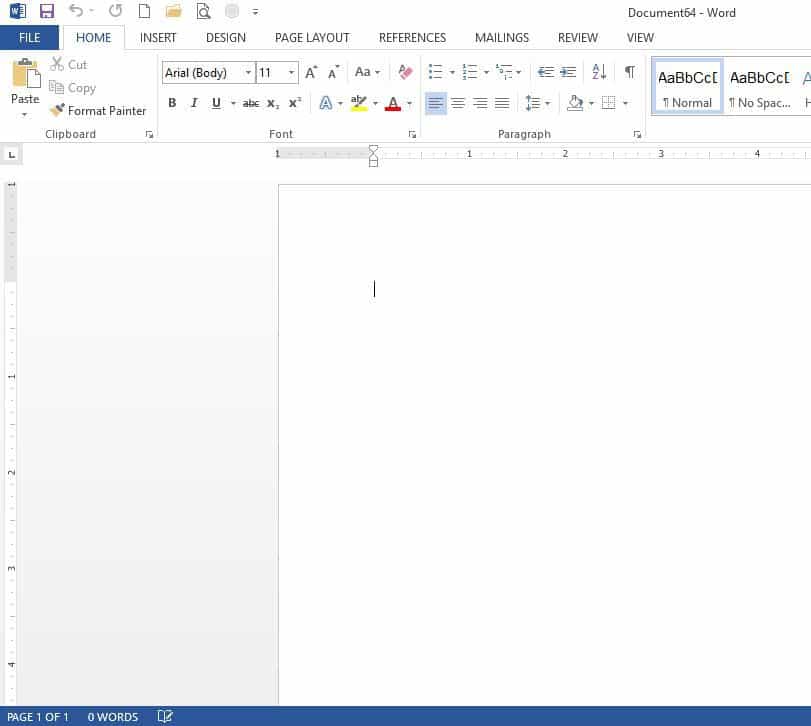Switch to the INSERT tab
This screenshot has width=811, height=726.
158,38
